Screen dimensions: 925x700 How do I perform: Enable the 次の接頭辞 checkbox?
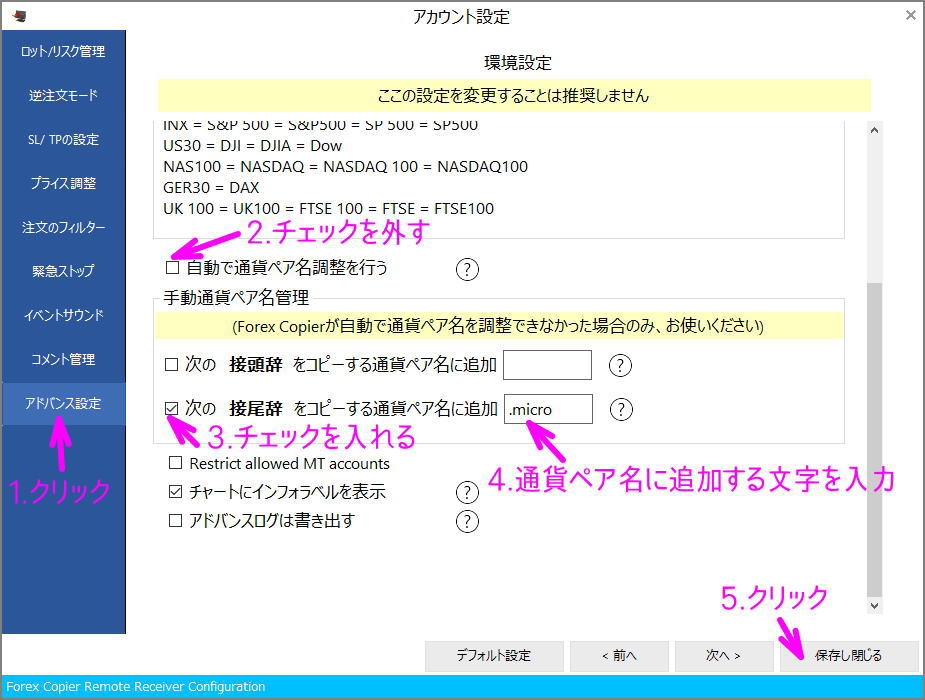tap(174, 365)
